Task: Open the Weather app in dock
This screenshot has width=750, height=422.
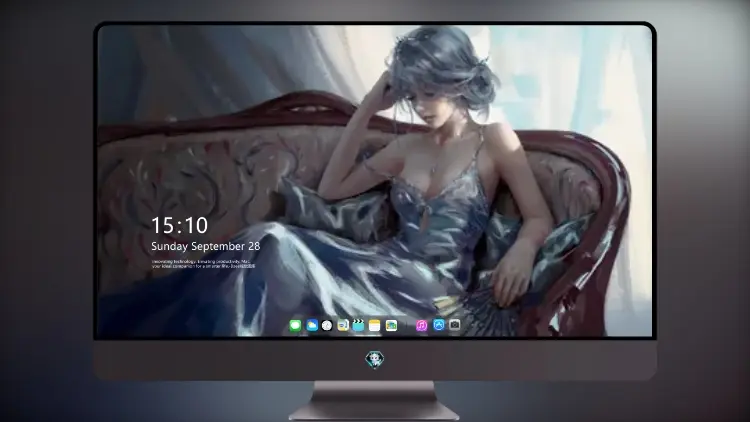Action: [312, 326]
